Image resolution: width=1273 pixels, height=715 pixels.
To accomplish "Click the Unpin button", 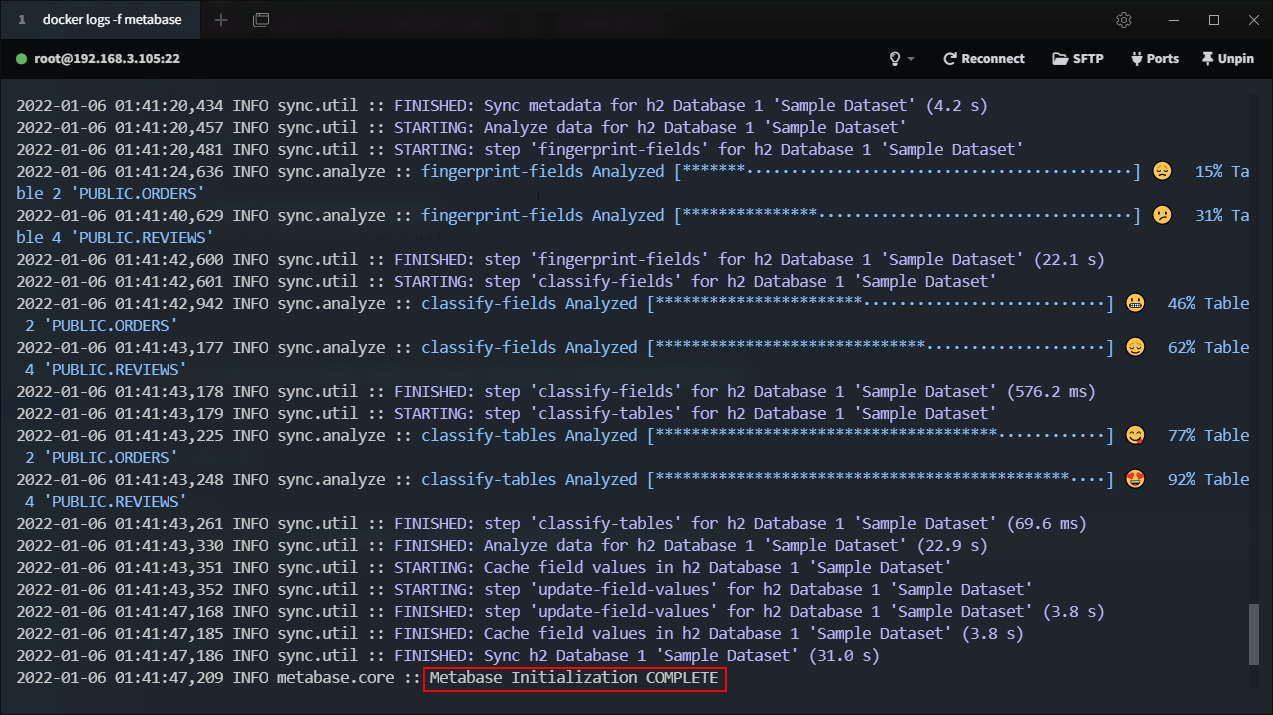I will (x=1228, y=59).
